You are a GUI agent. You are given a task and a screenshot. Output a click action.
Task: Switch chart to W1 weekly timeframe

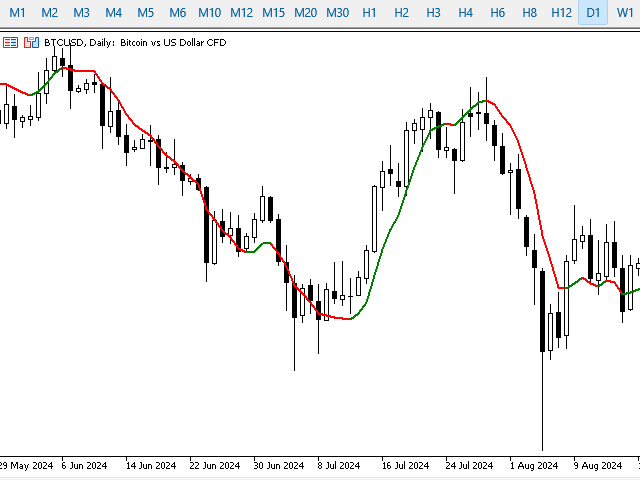point(625,13)
